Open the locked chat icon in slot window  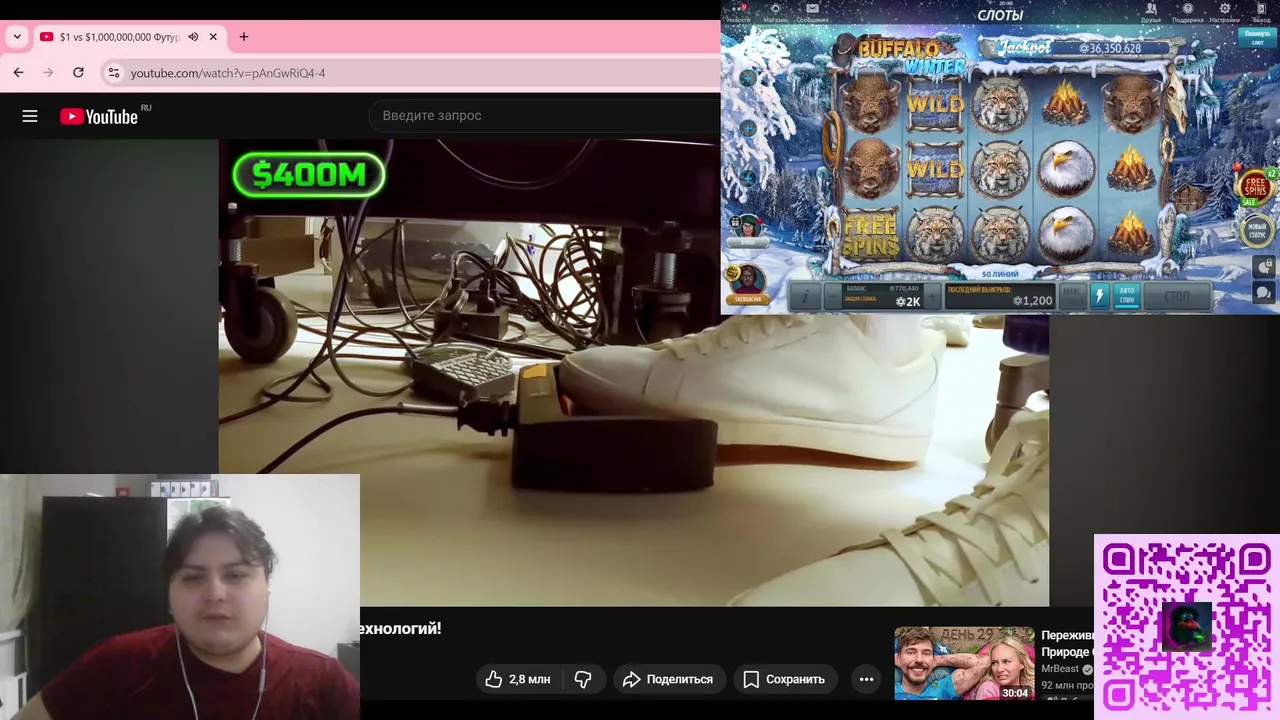pyautogui.click(x=1263, y=267)
